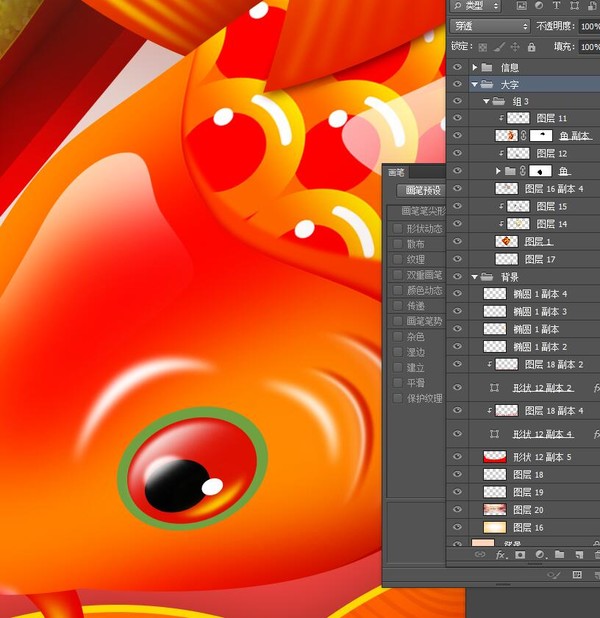The image size is (600, 618).
Task: Hide the 图层 20 layer
Action: pyautogui.click(x=457, y=509)
